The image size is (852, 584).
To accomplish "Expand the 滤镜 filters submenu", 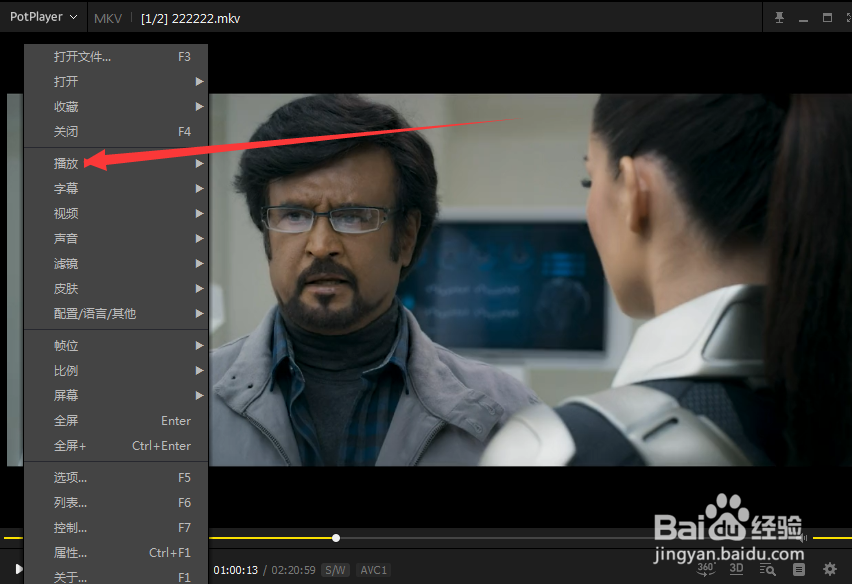I will point(116,263).
